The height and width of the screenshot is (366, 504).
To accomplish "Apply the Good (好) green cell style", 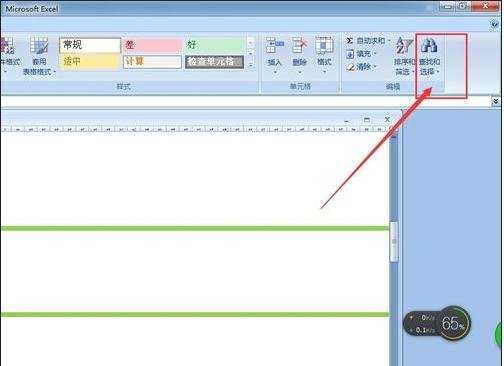I will (x=215, y=45).
